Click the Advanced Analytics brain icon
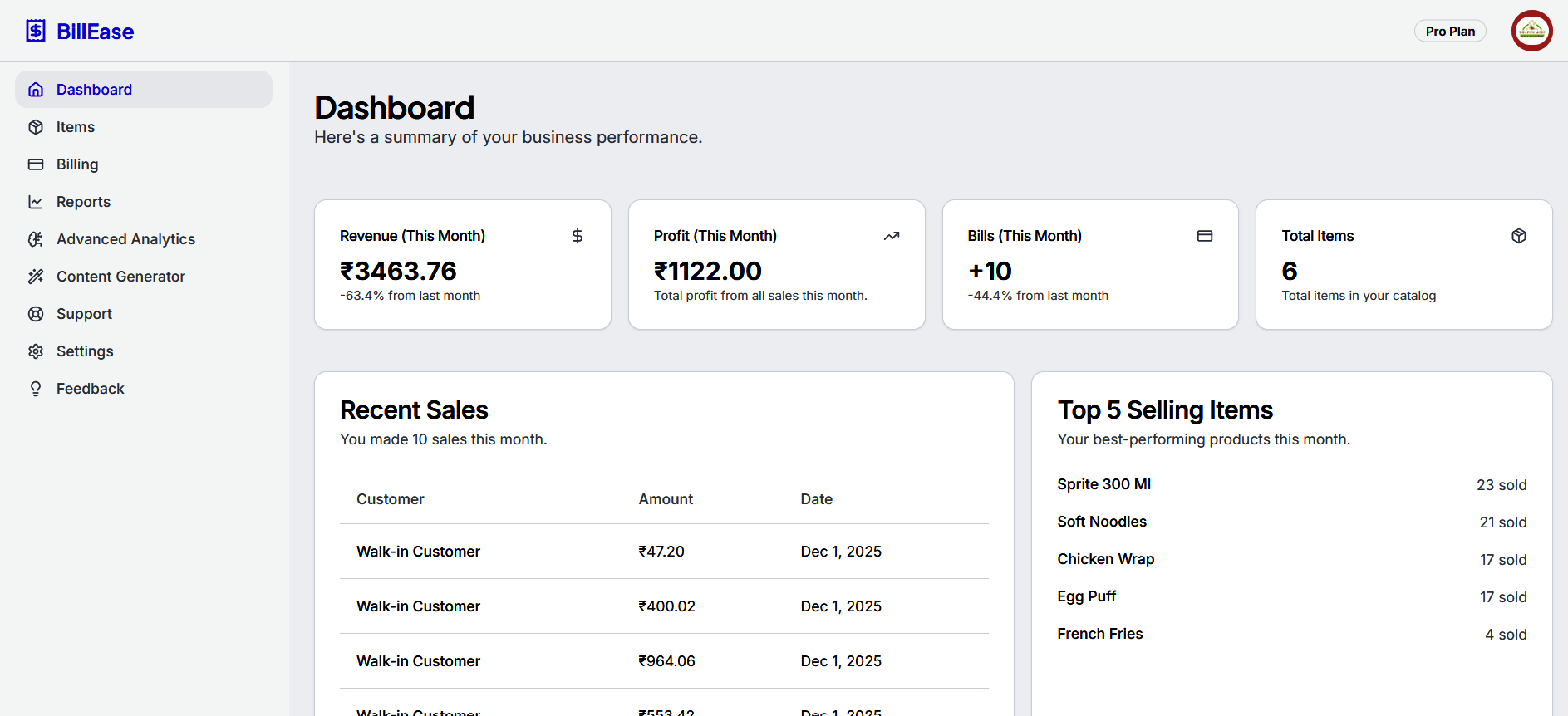The height and width of the screenshot is (716, 1568). click(x=36, y=239)
